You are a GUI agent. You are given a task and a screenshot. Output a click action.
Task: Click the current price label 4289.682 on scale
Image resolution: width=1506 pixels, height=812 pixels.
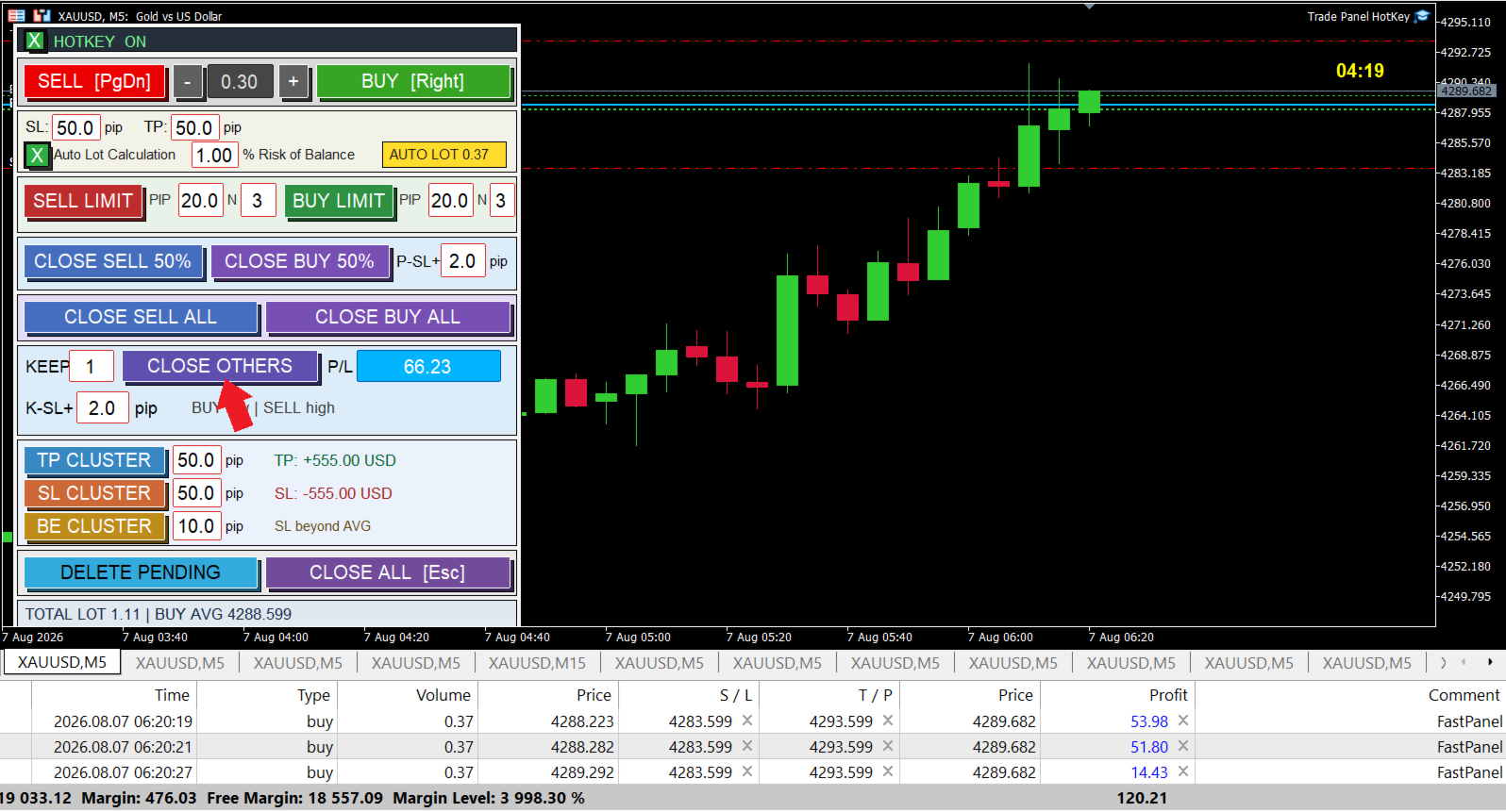point(1466,91)
